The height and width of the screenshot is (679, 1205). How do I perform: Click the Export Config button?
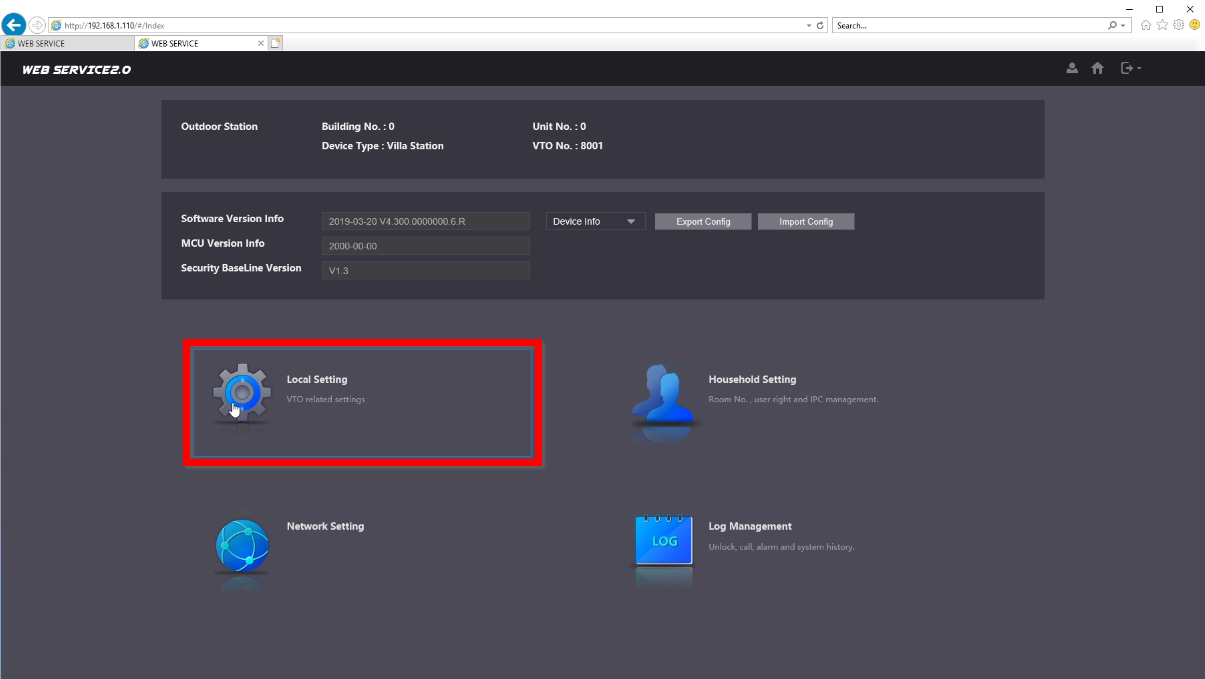click(x=703, y=222)
